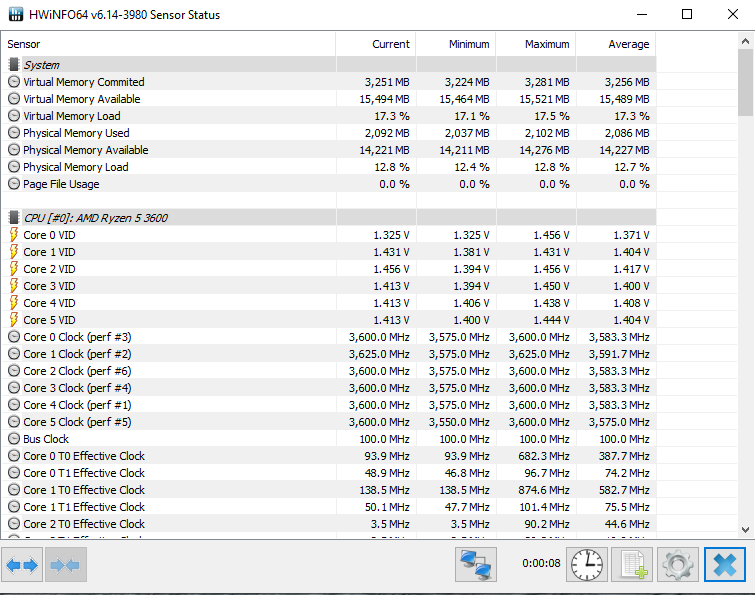
Task: Click the Minimum column header
Action: (x=469, y=44)
